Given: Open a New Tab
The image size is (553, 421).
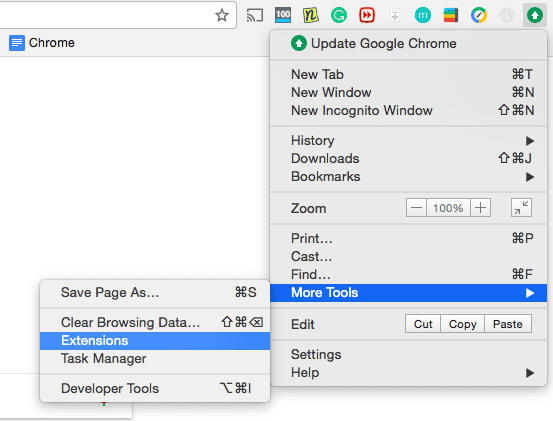Looking at the screenshot, I should 408,74.
